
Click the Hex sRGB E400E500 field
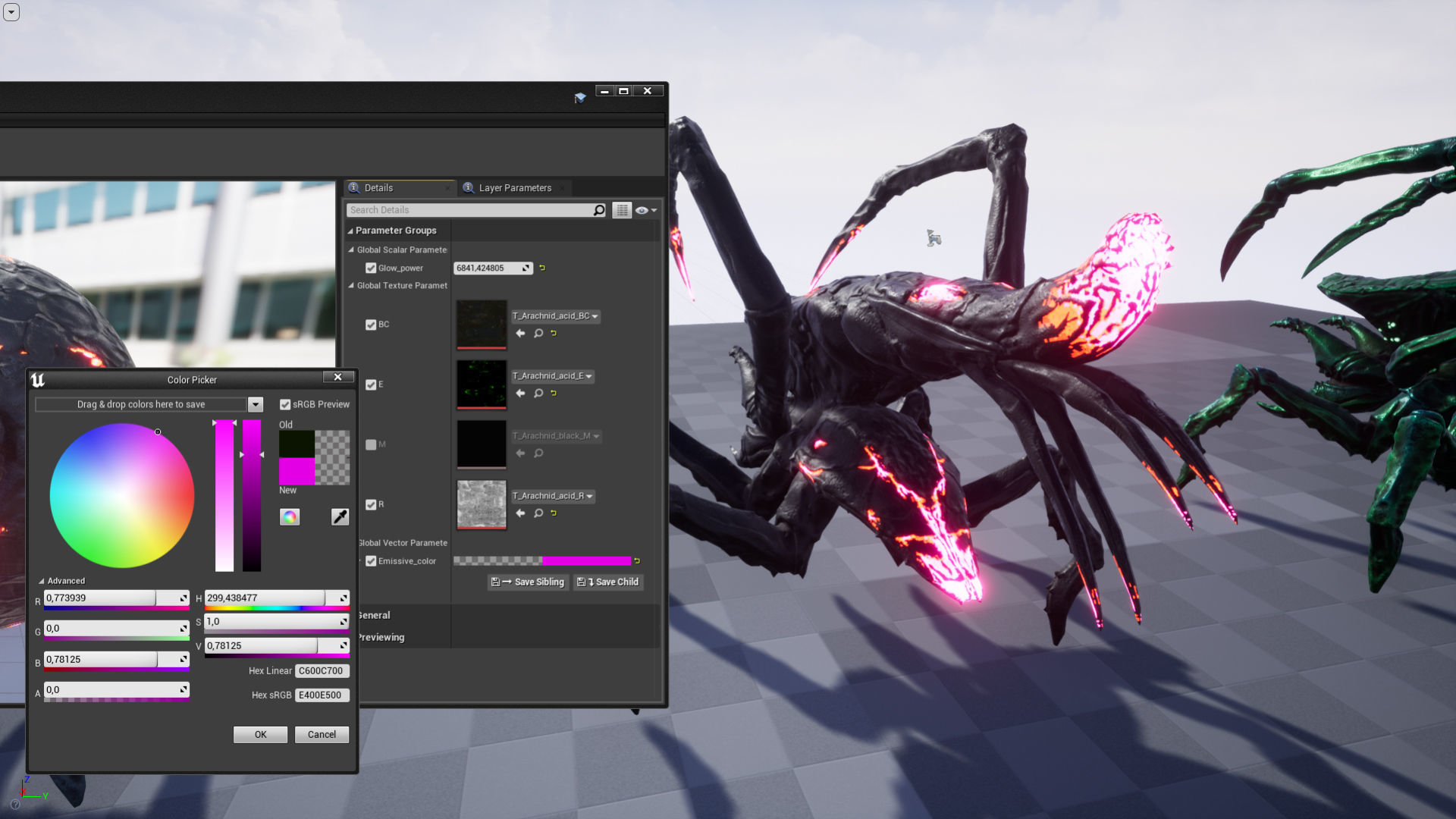(x=322, y=695)
